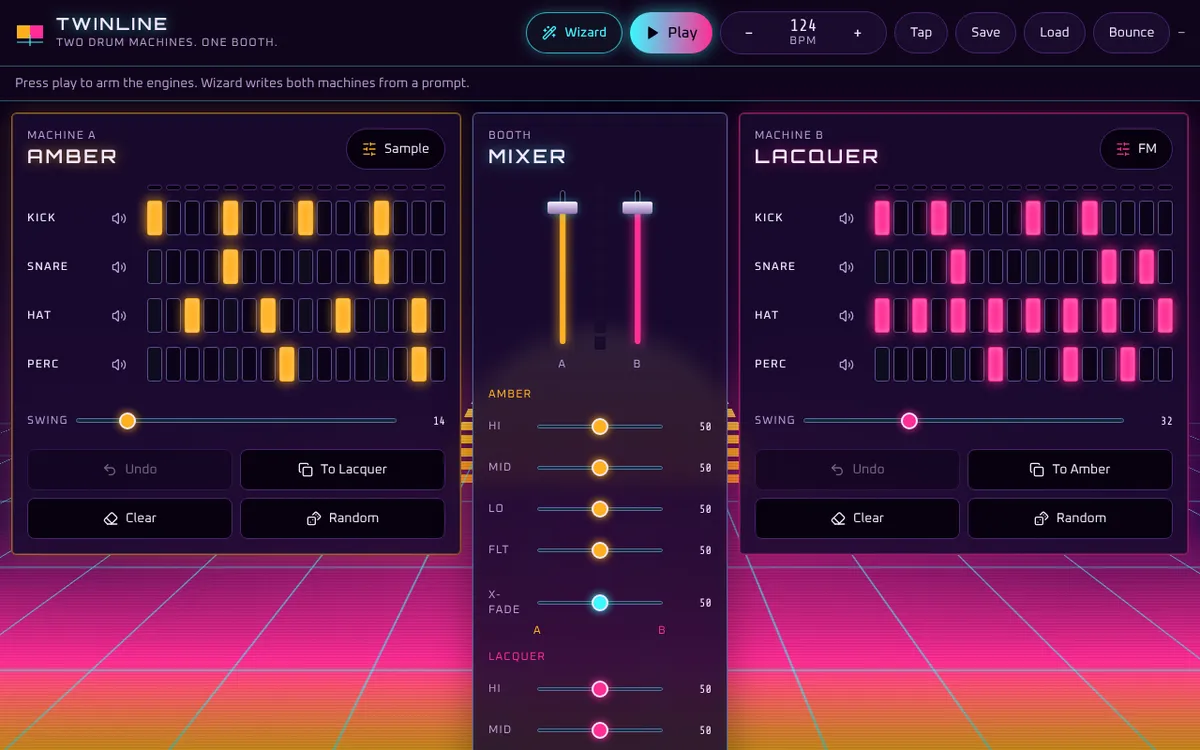
Task: Mute the Amber HAT track speaker
Action: pos(119,316)
